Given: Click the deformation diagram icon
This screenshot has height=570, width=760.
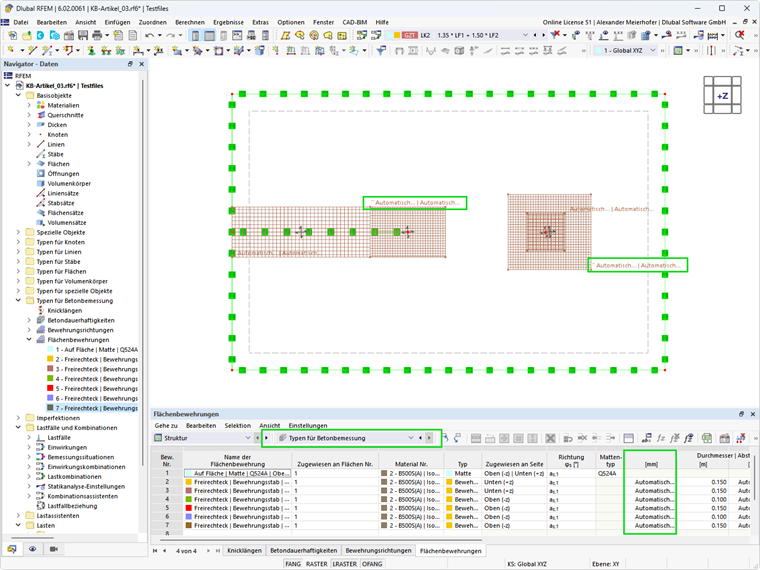Looking at the screenshot, I should pos(430,50).
